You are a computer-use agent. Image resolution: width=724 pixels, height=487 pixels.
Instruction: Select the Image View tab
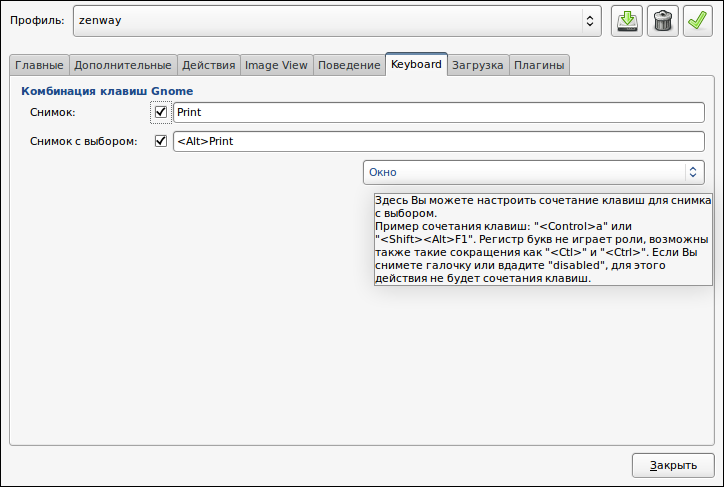(x=276, y=65)
